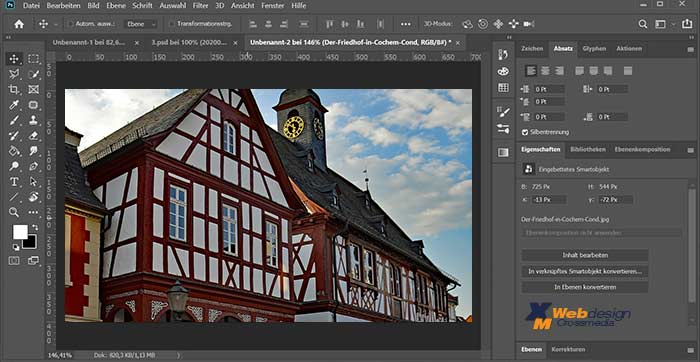700x362 pixels.
Task: Toggle Quick Mask mode
Action: [14, 260]
